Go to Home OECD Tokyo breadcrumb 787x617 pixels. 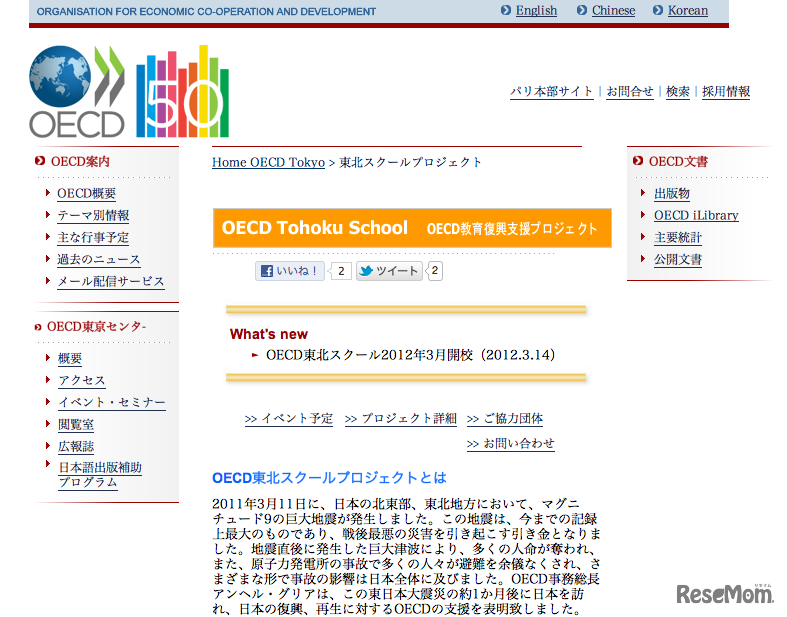(268, 162)
